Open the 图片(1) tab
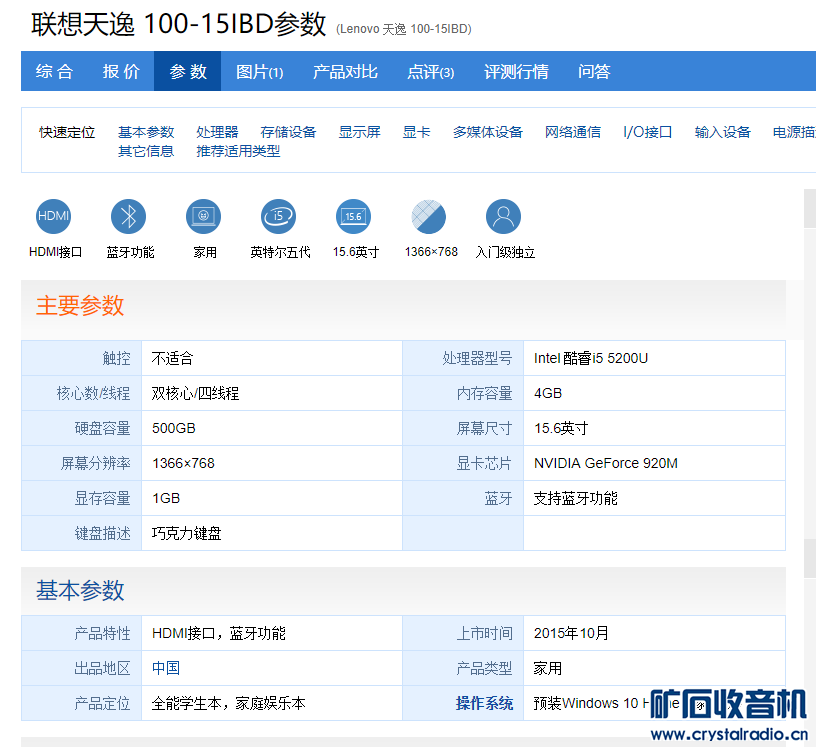Screen dimensions: 816x747 [260, 71]
